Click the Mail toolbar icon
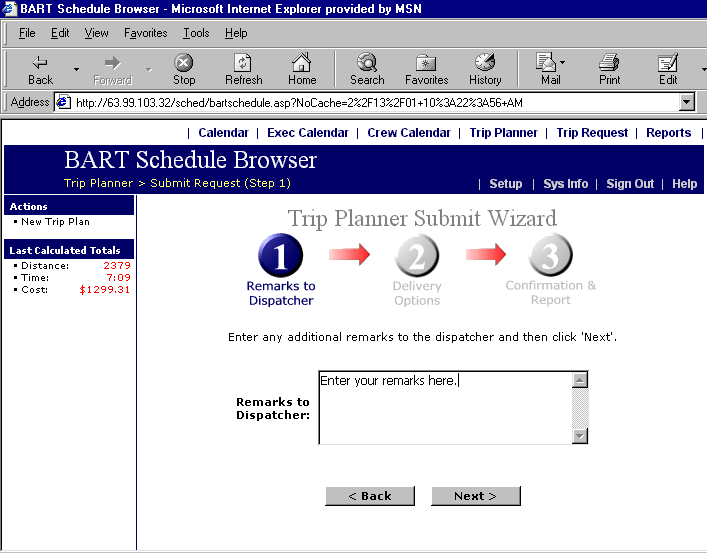This screenshot has height=553, width=707. pyautogui.click(x=546, y=62)
